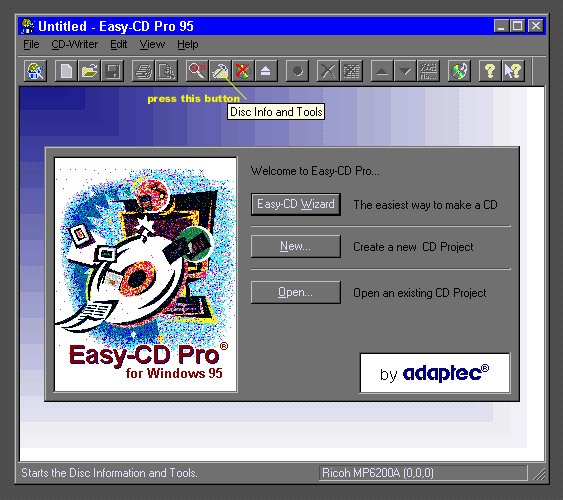Click the Save floppy disk icon
563x500 pixels.
(x=112, y=71)
